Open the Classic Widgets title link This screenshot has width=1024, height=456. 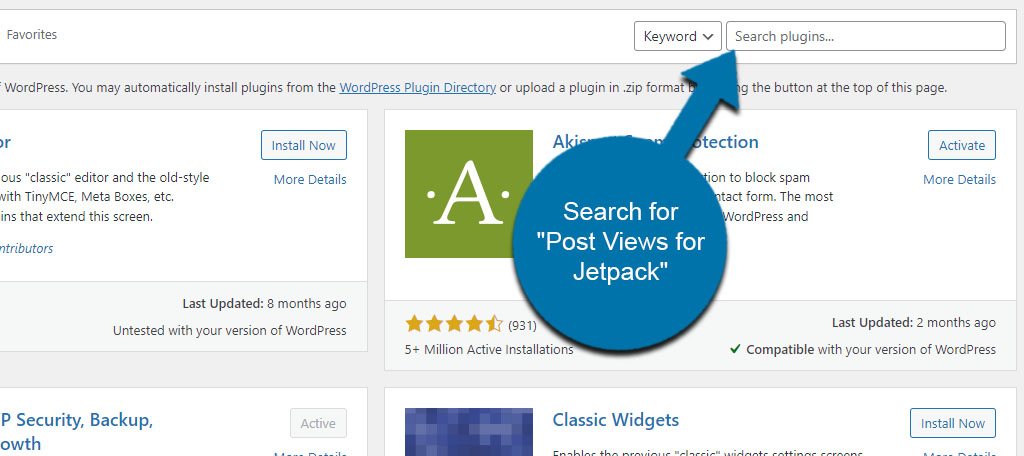tap(615, 419)
